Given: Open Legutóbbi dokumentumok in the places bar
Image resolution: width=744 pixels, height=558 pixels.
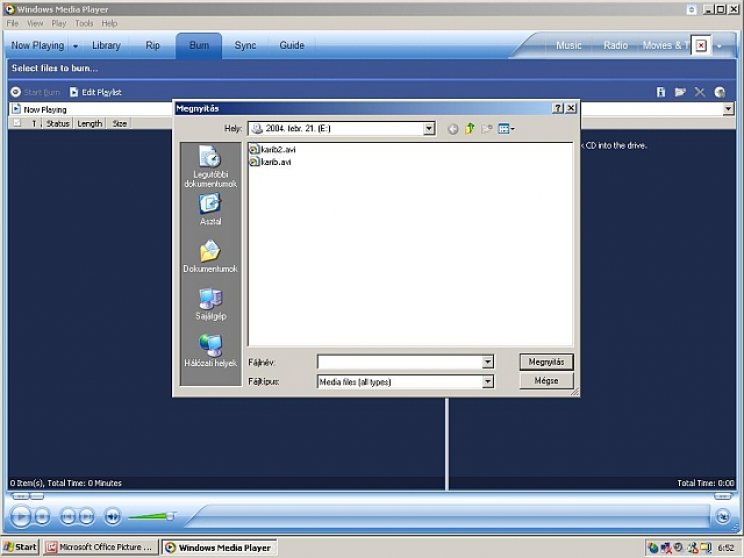Looking at the screenshot, I should click(210, 167).
